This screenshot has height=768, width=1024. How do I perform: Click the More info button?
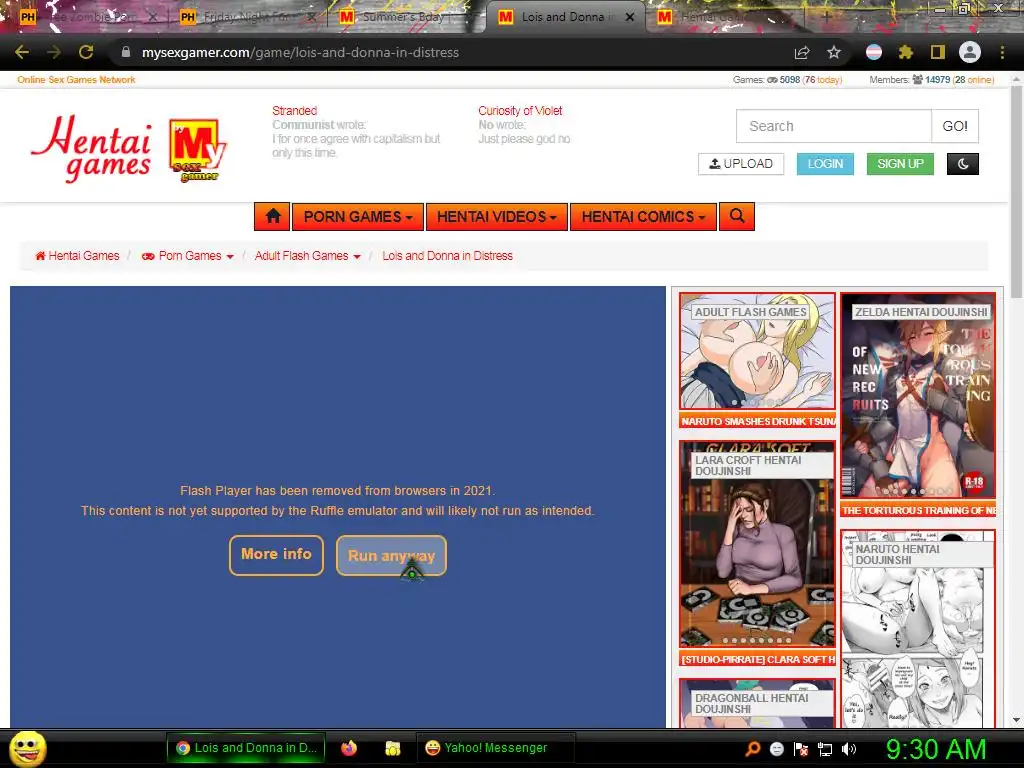coord(276,556)
